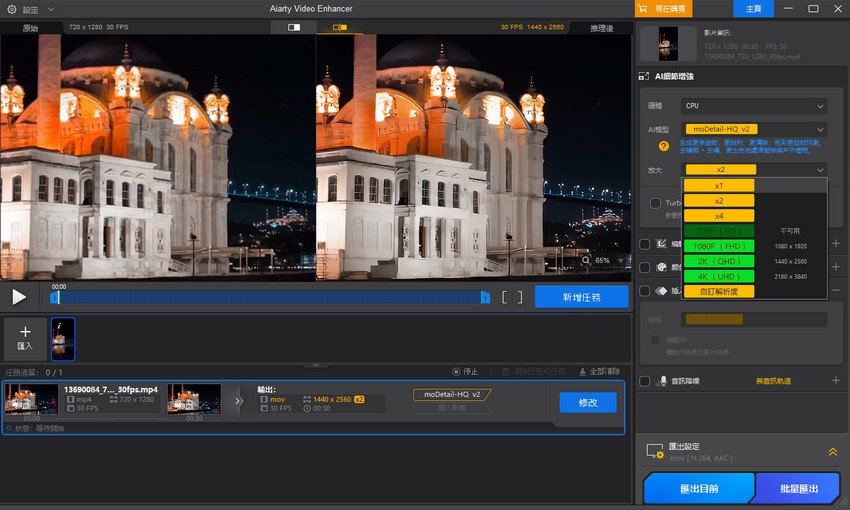Add color section with plus icon
Image resolution: width=850 pixels, height=510 pixels.
coord(836,267)
